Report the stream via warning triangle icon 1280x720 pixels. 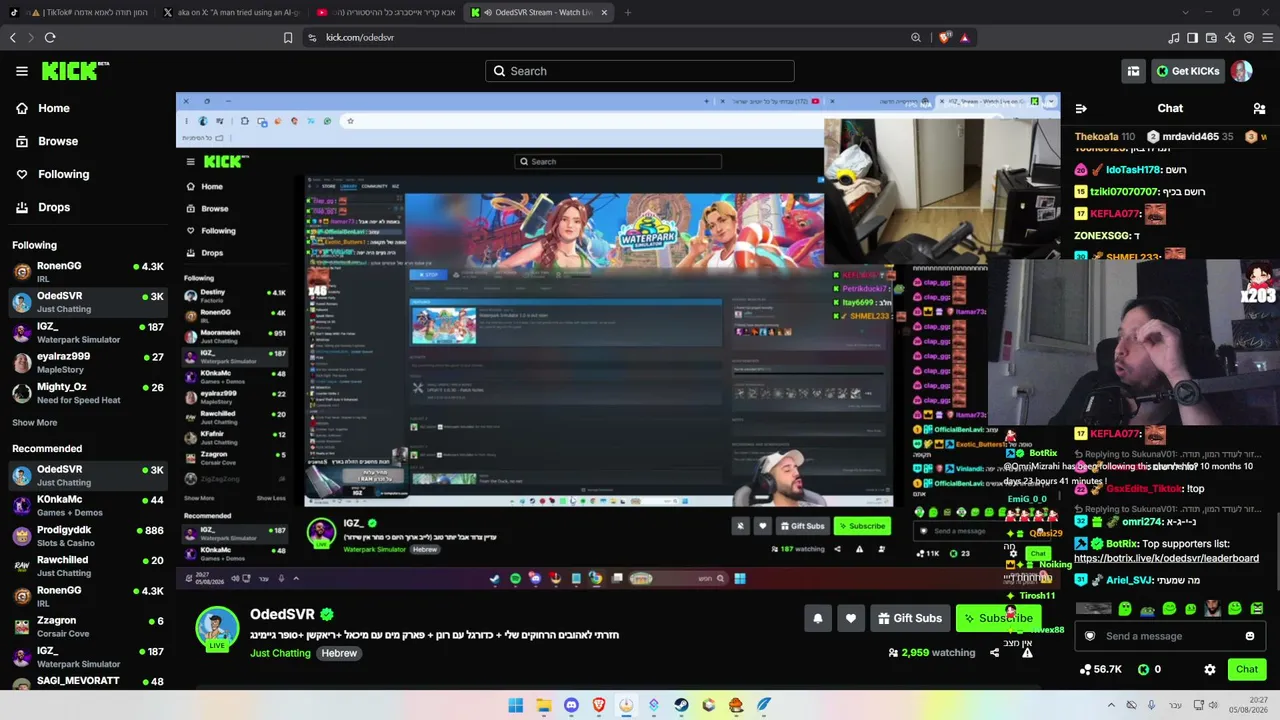pos(1027,653)
